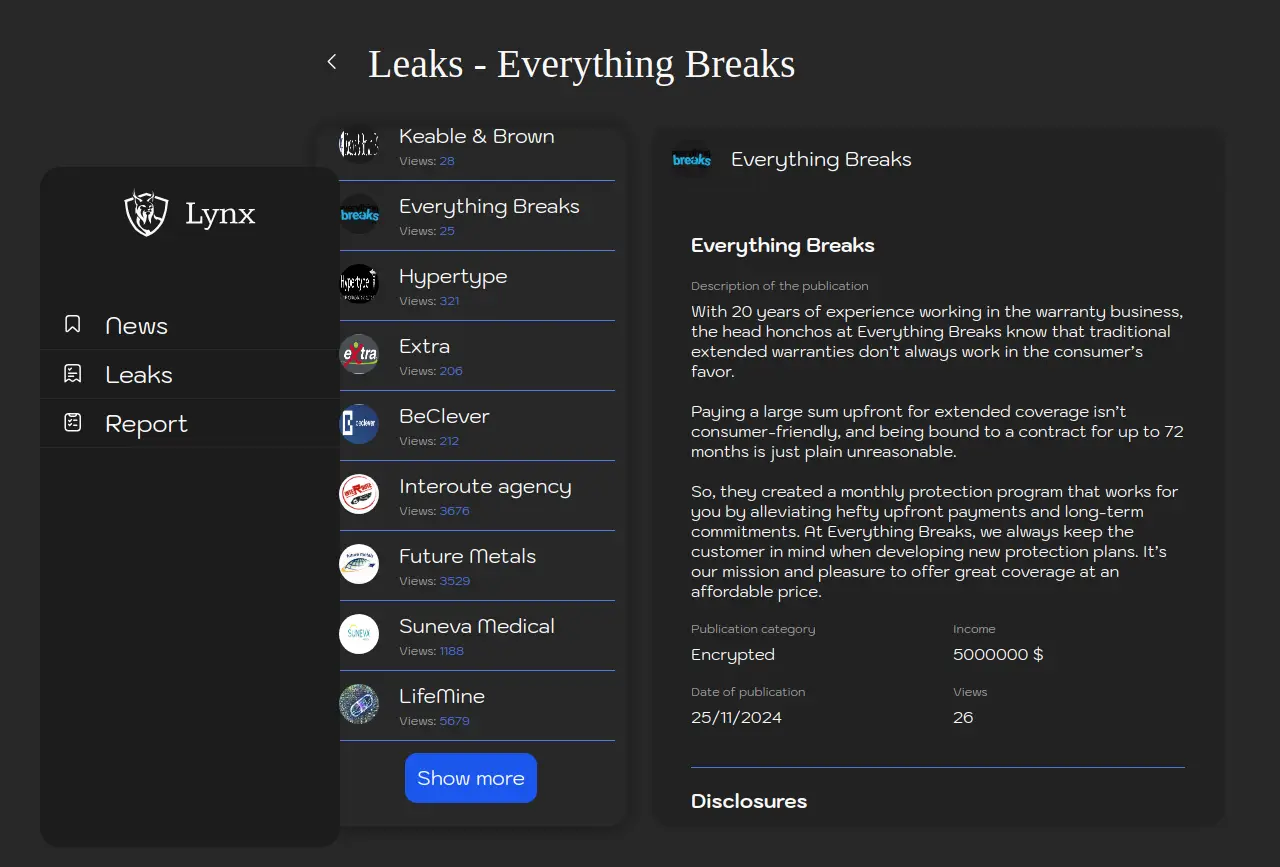1280x867 pixels.
Task: Open the Keable & Brown list entry
Action: click(x=476, y=137)
